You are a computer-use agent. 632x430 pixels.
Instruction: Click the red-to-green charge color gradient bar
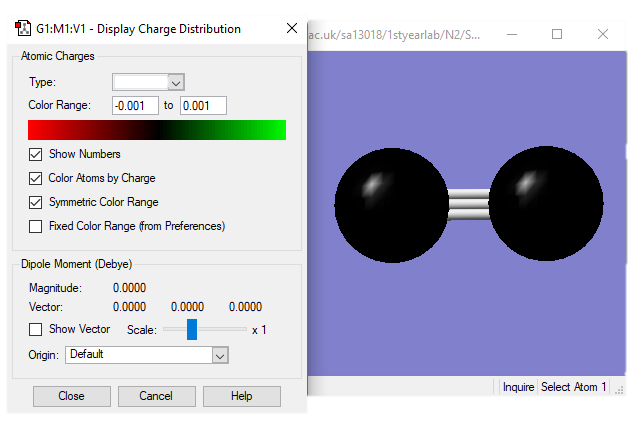157,130
